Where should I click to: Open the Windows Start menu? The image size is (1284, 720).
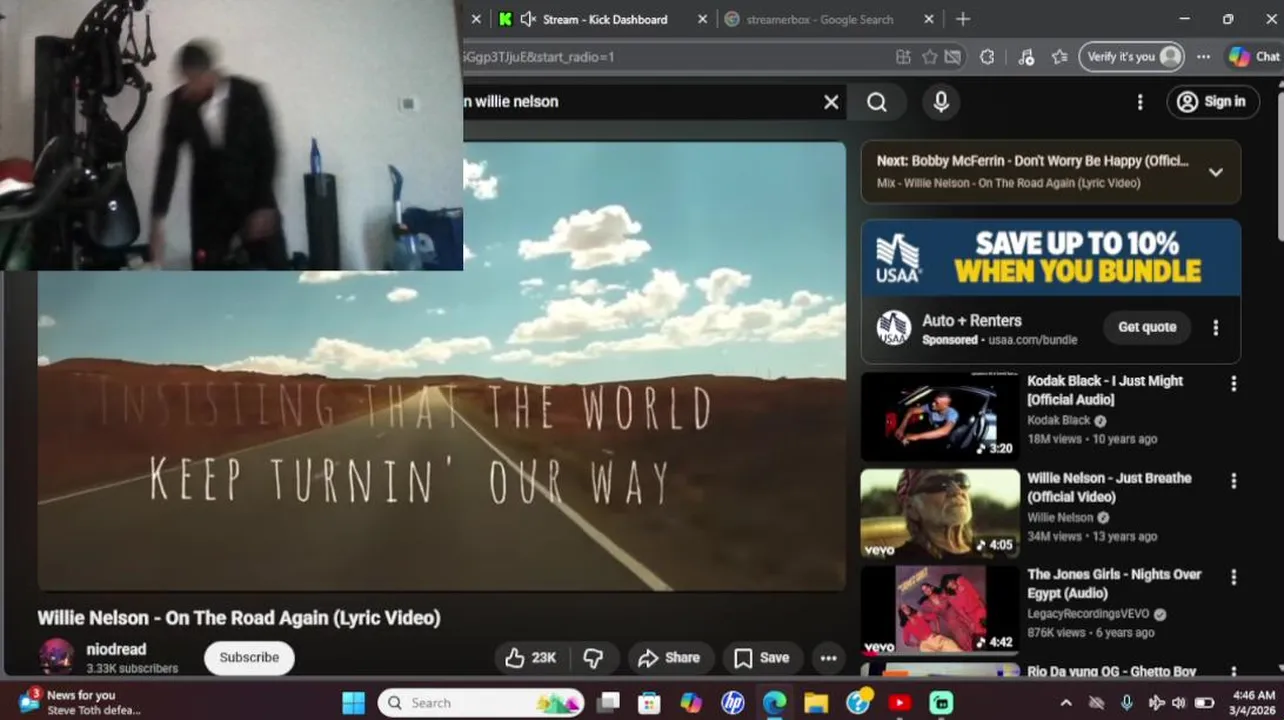tap(354, 703)
